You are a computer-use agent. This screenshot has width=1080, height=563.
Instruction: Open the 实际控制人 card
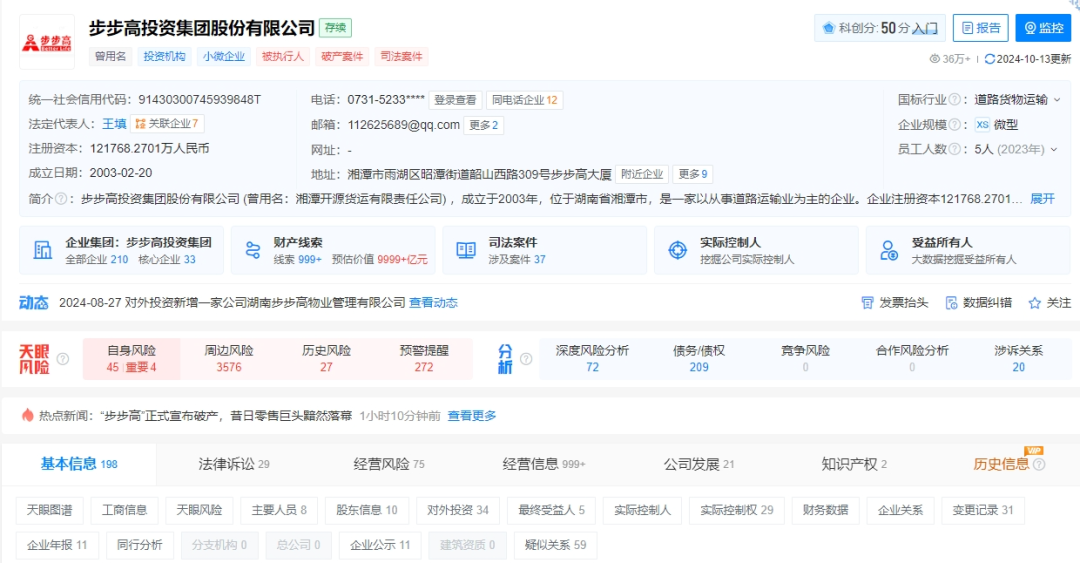[756, 250]
